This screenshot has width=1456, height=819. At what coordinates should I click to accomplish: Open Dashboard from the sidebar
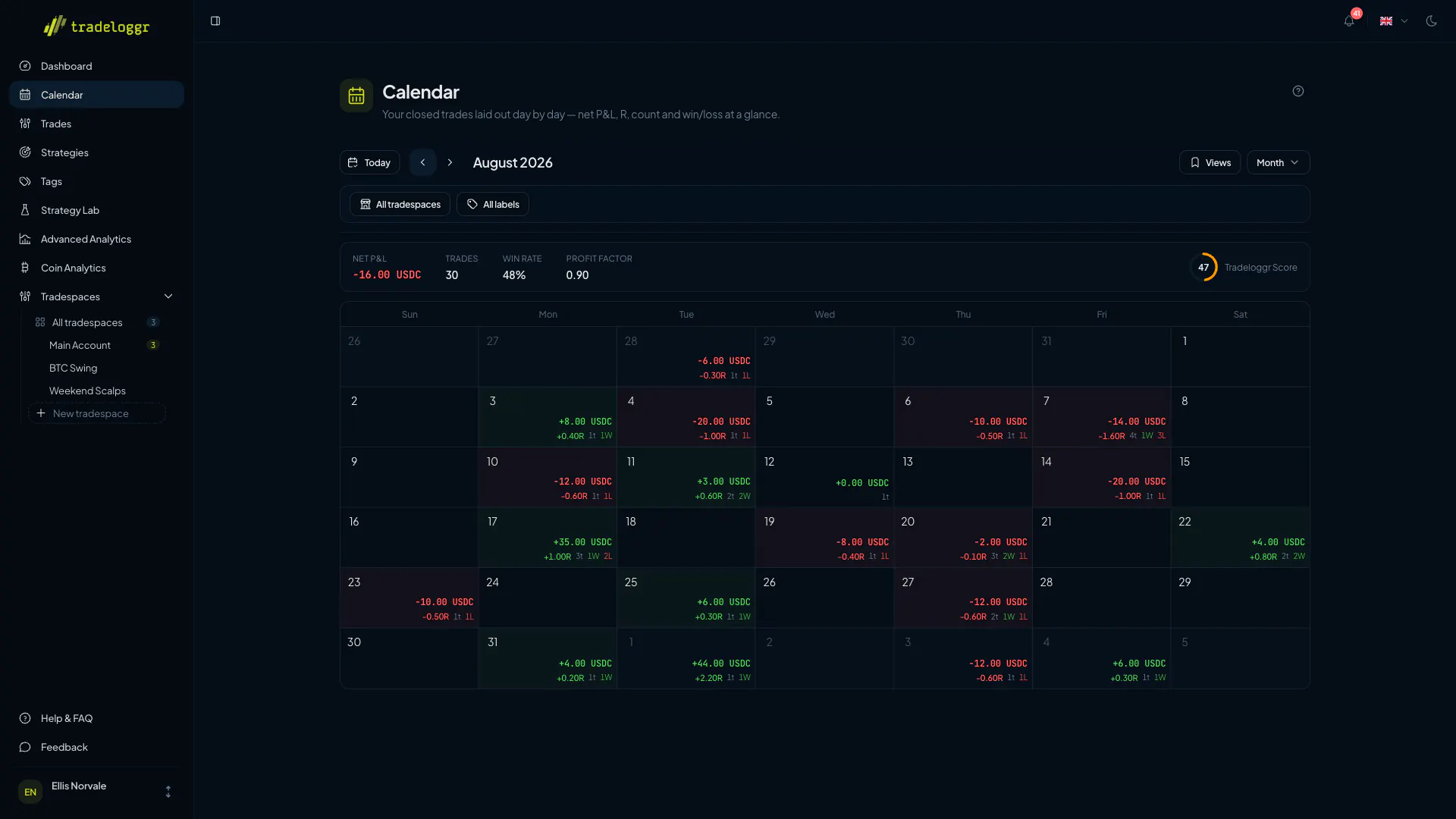(x=96, y=66)
